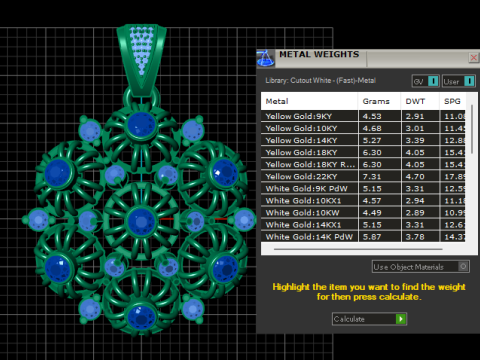Select the center blue gem on pendant
480x360 pixels.
pyautogui.click(x=141, y=221)
